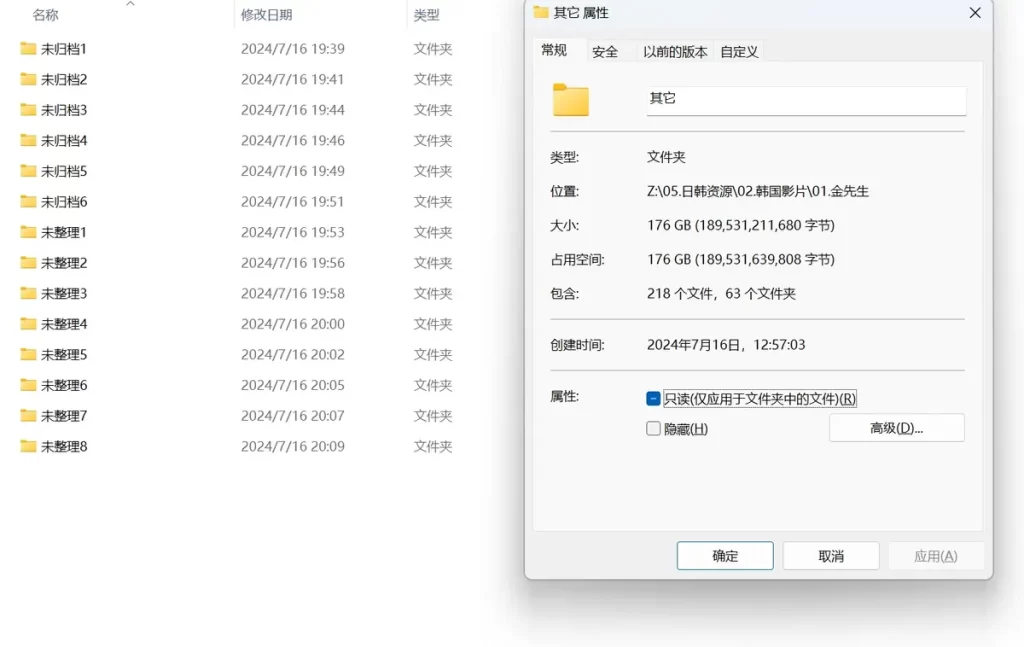The image size is (1024, 647).
Task: Click 218 个文件，63 个文件夹 text
Action: point(721,293)
